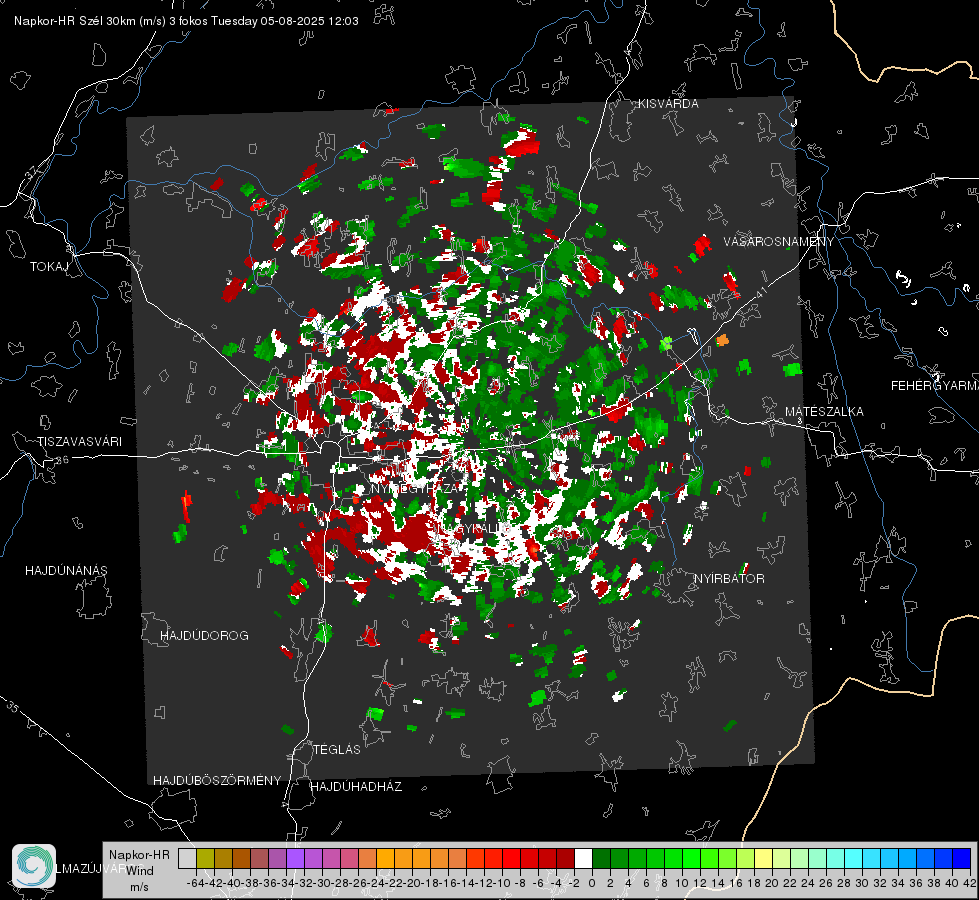Viewport: 979px width, 900px height.
Task: Click the white zero-velocity legend swatch
Action: point(583,858)
